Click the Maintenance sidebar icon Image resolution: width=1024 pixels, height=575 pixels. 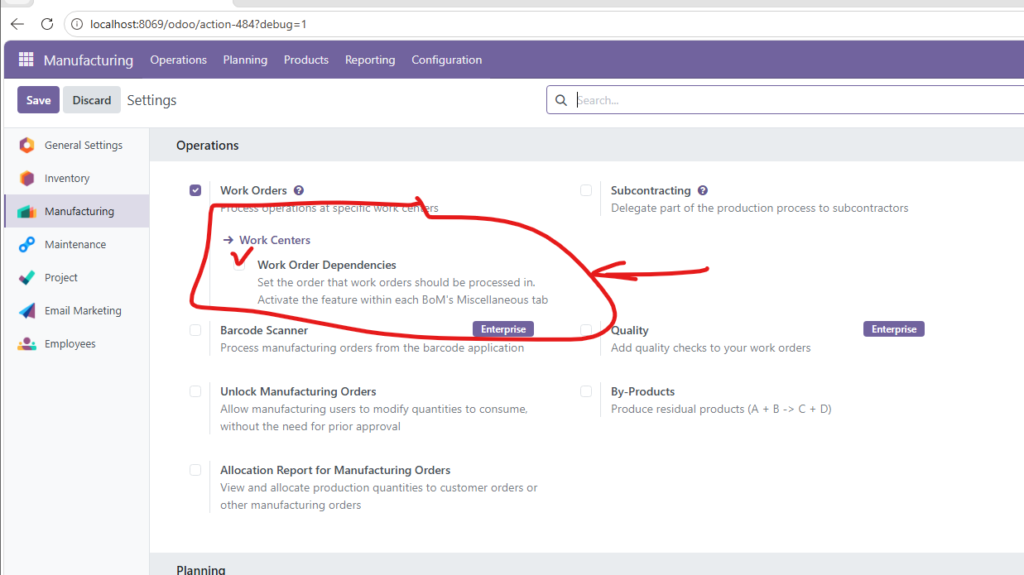point(27,244)
